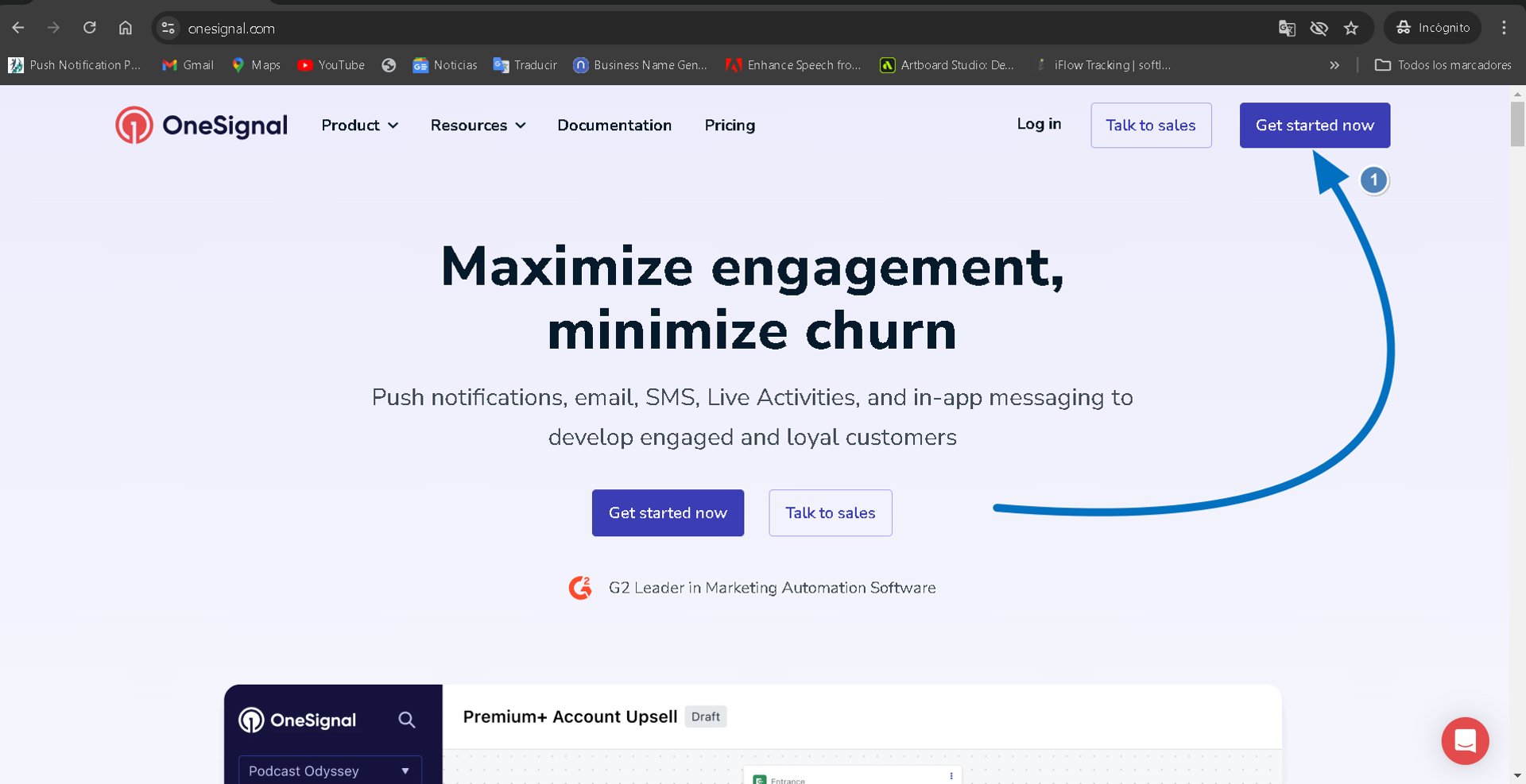Reload the page with the refresh icon
Screen dimensions: 1526x784
pos(90,28)
